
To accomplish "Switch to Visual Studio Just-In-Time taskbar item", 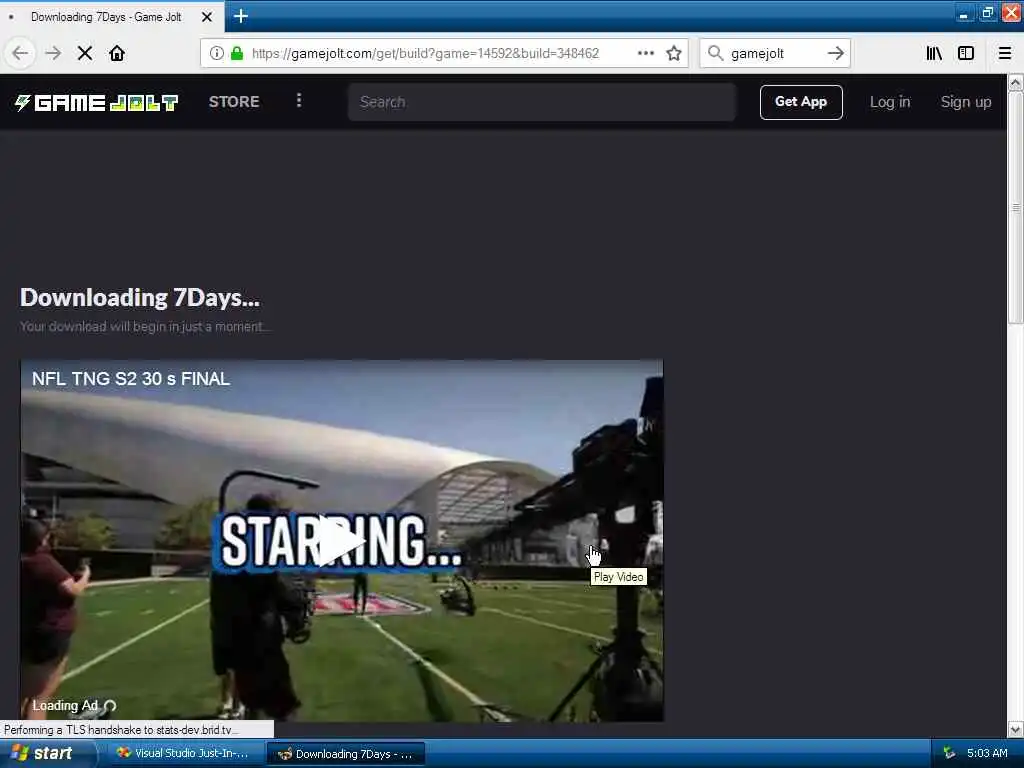I will (185, 754).
